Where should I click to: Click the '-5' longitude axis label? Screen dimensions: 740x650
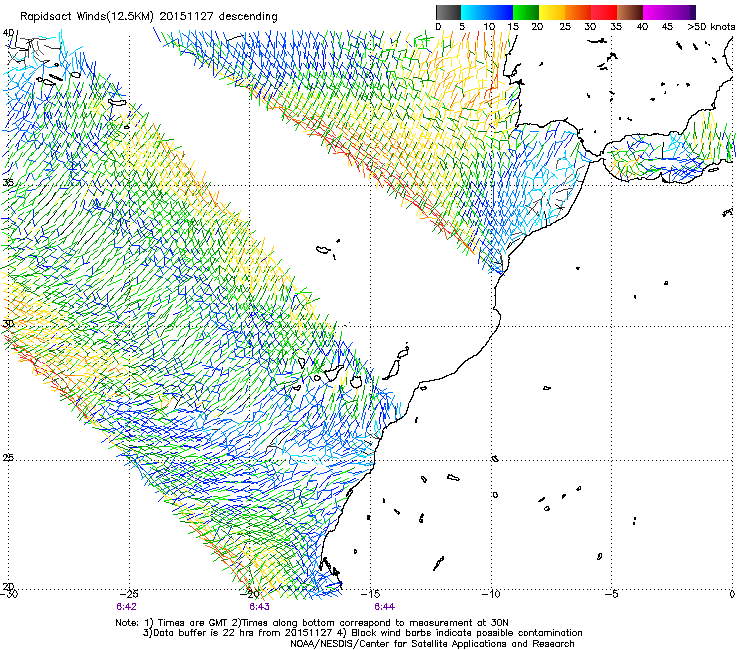[x=612, y=594]
